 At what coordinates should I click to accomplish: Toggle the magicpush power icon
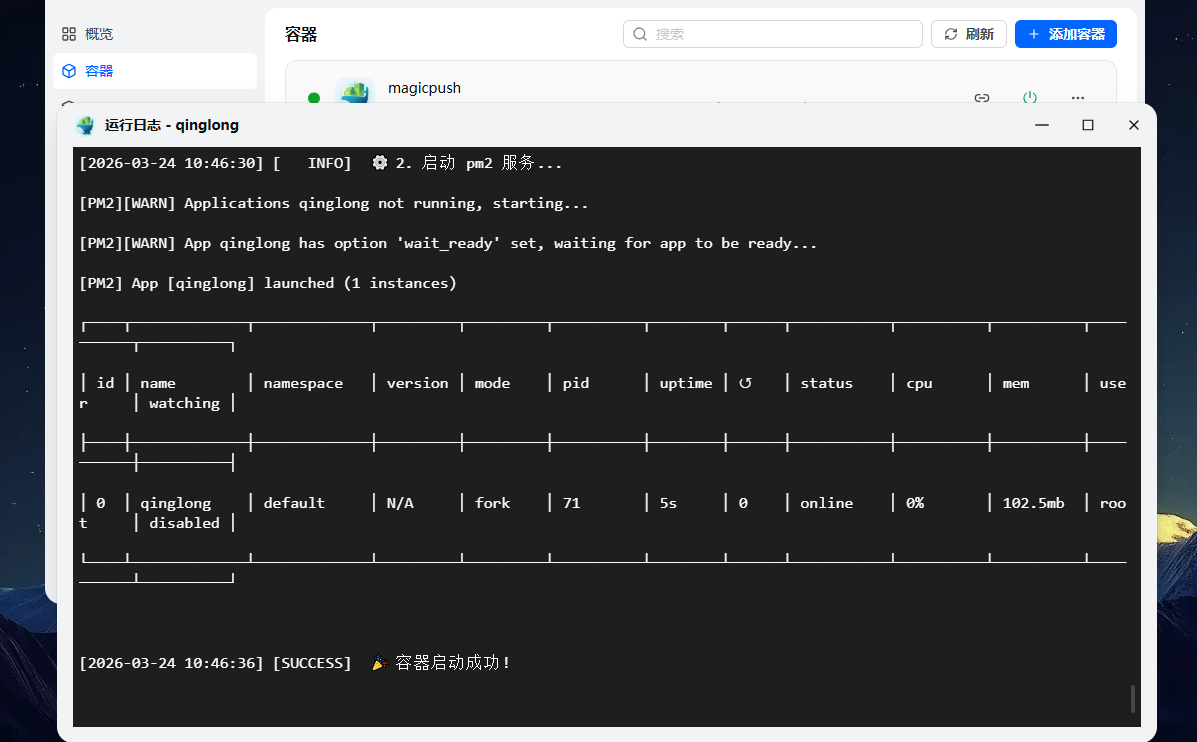coord(1030,97)
